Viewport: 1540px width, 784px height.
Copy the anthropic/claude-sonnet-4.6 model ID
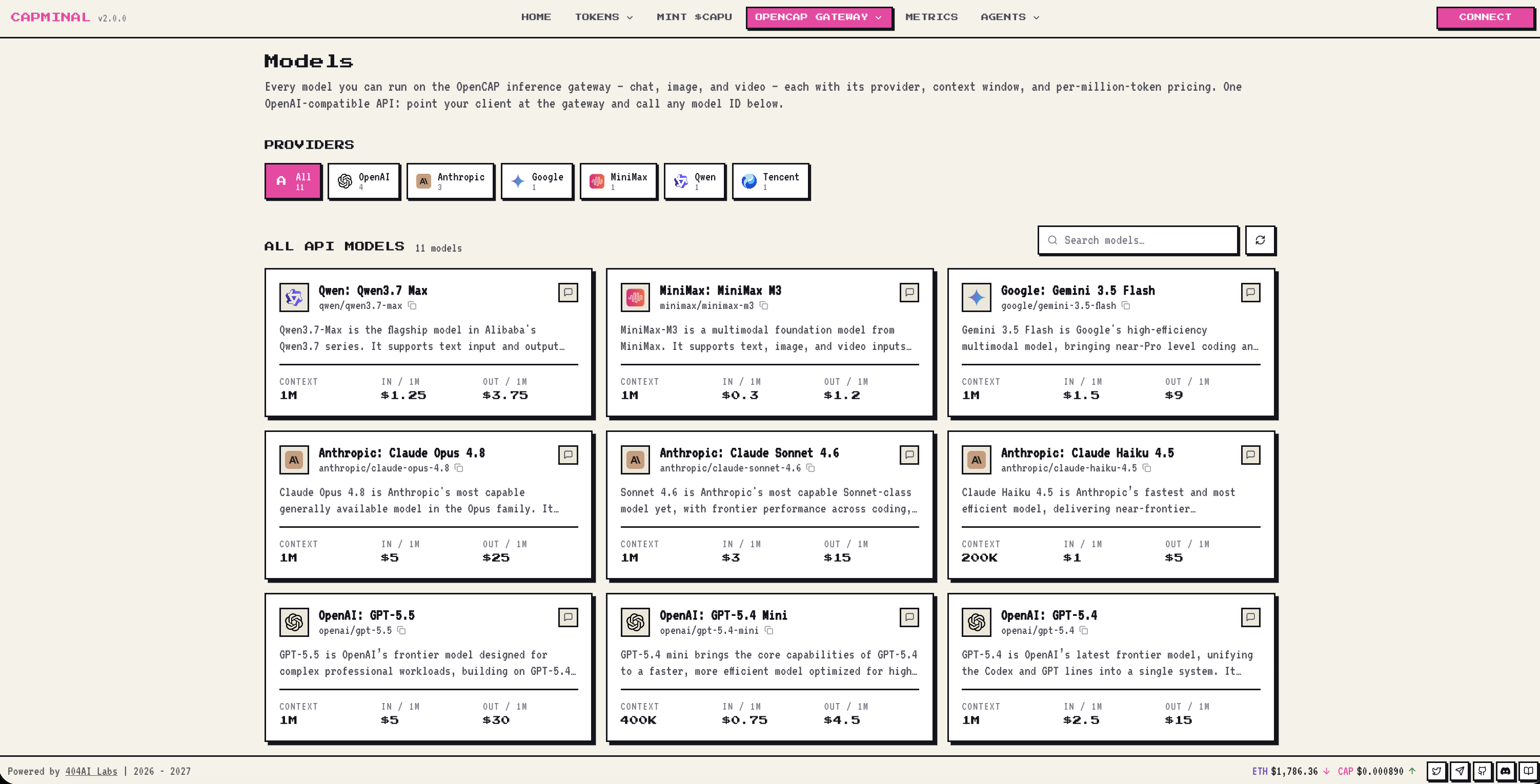coord(810,468)
